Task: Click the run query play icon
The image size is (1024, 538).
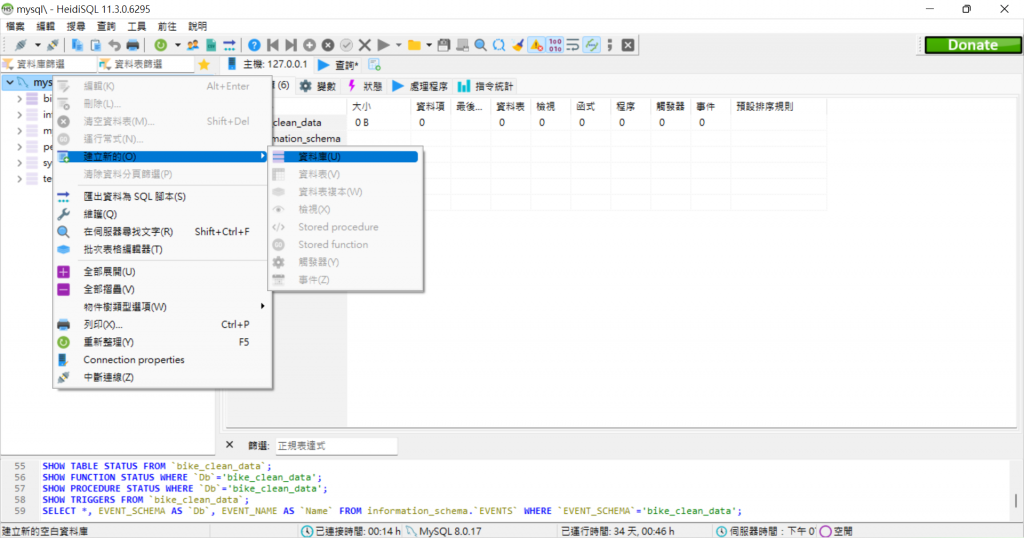Action: [383, 45]
